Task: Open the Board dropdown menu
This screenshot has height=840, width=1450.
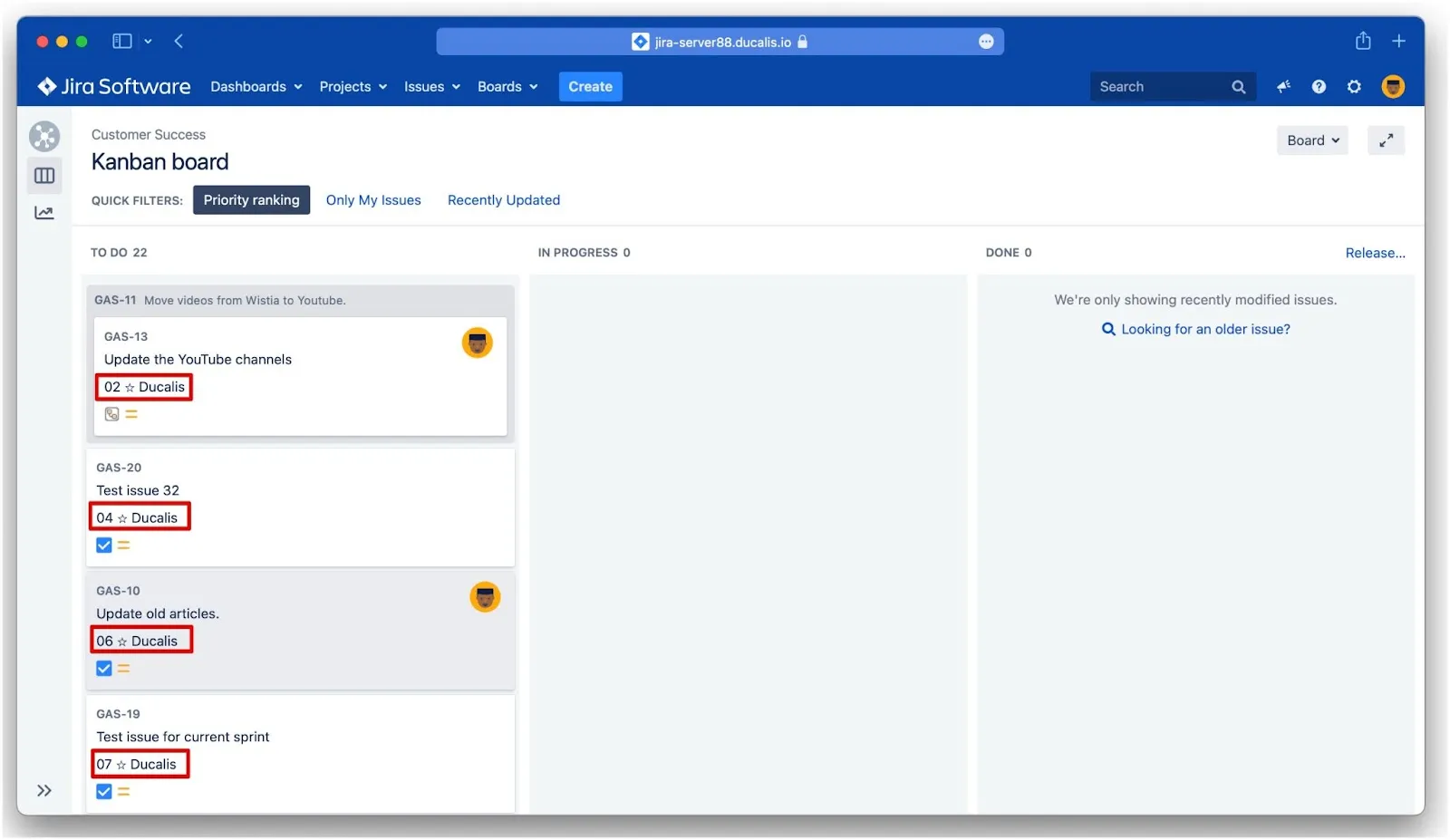Action: [x=1312, y=140]
